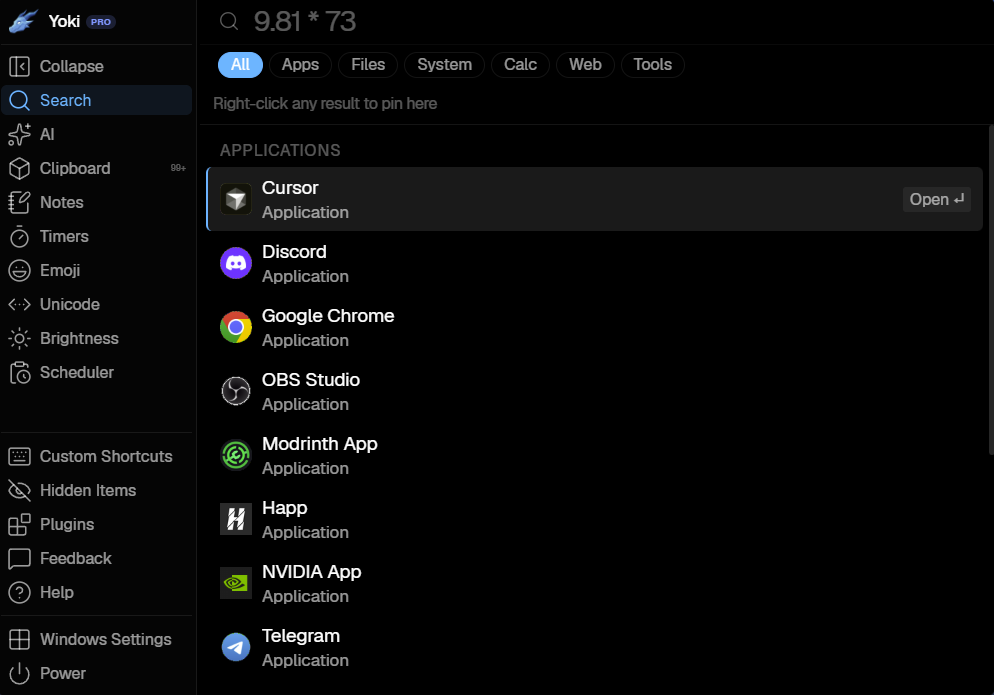Click the Power icon
Screen dimensions: 994x695
pos(20,673)
